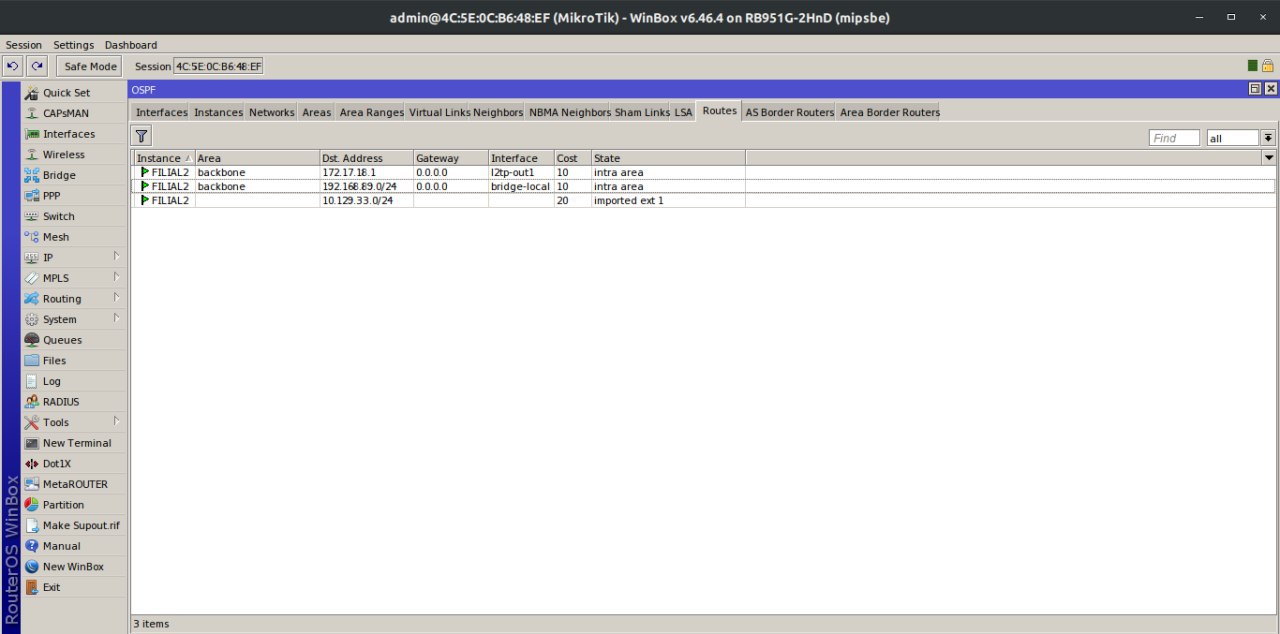Switch to the AS Border Routers tab
Image resolution: width=1280 pixels, height=634 pixels.
click(789, 112)
